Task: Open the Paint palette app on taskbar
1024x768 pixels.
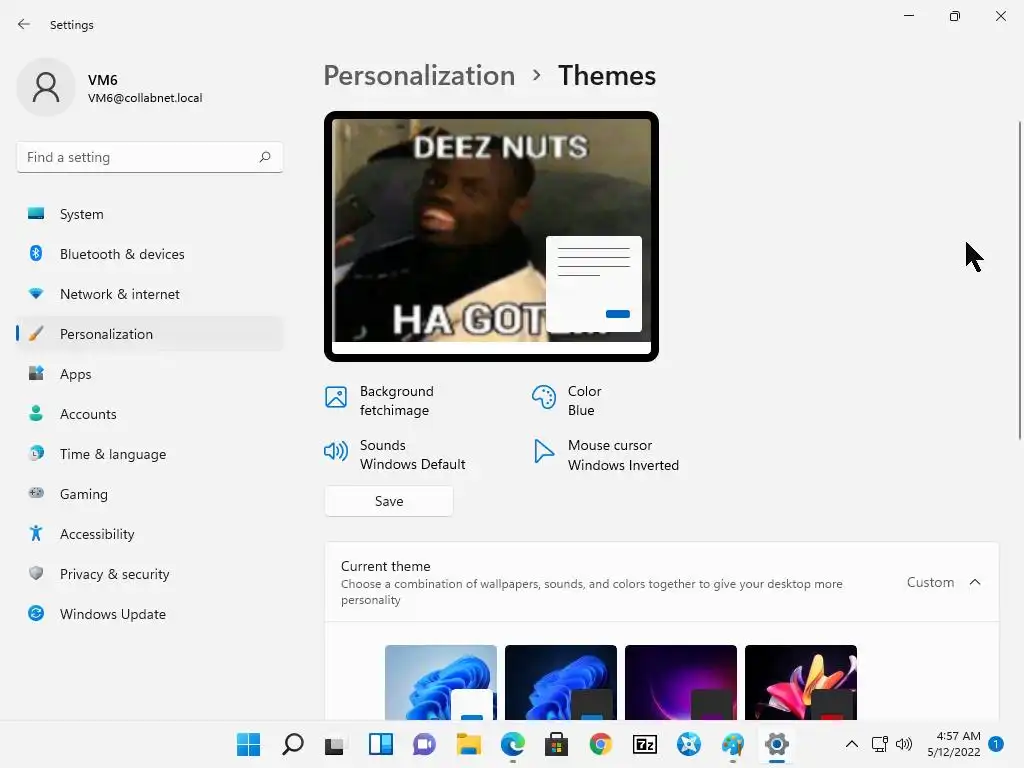Action: [733, 744]
